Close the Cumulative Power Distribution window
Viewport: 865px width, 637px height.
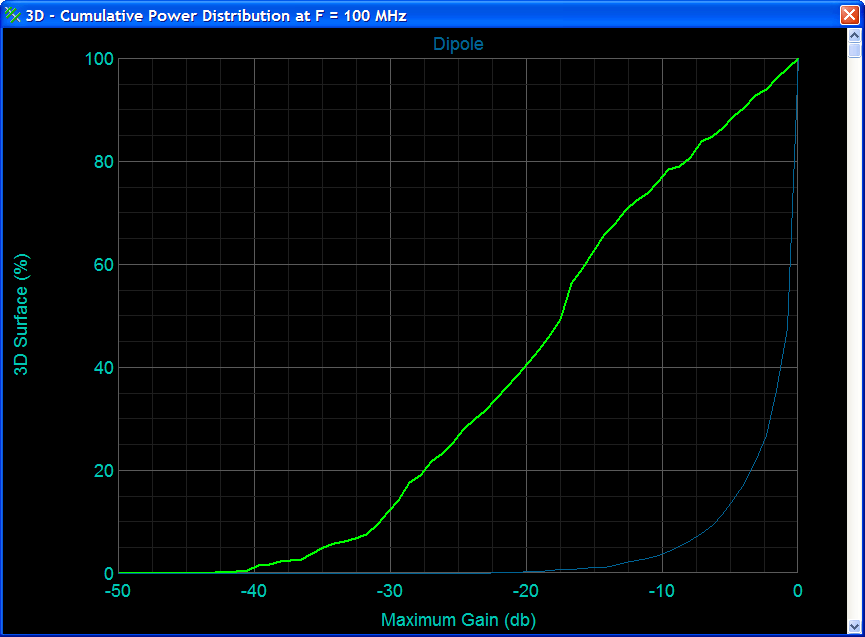[x=850, y=15]
